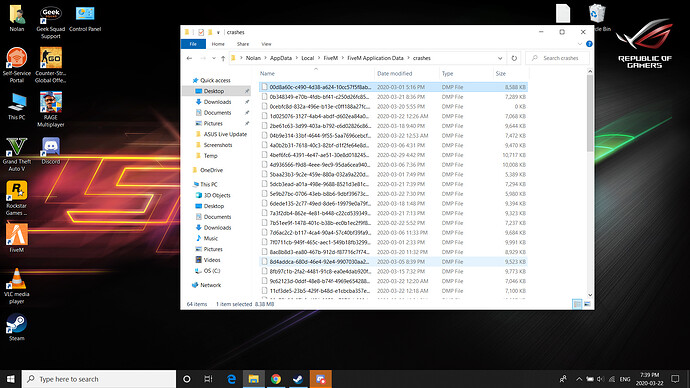Expand the ribbon chevron
The image size is (690, 388).
coord(580,44)
